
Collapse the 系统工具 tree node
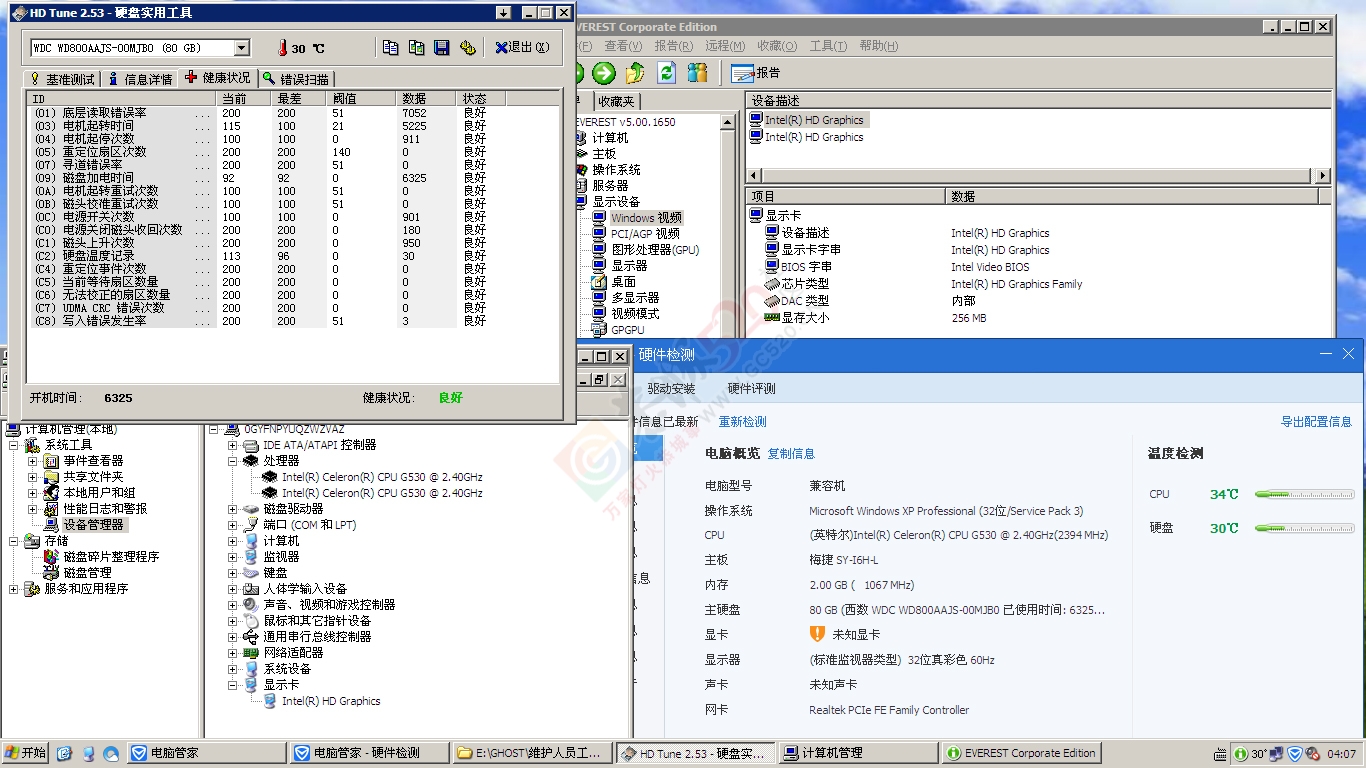click(14, 445)
